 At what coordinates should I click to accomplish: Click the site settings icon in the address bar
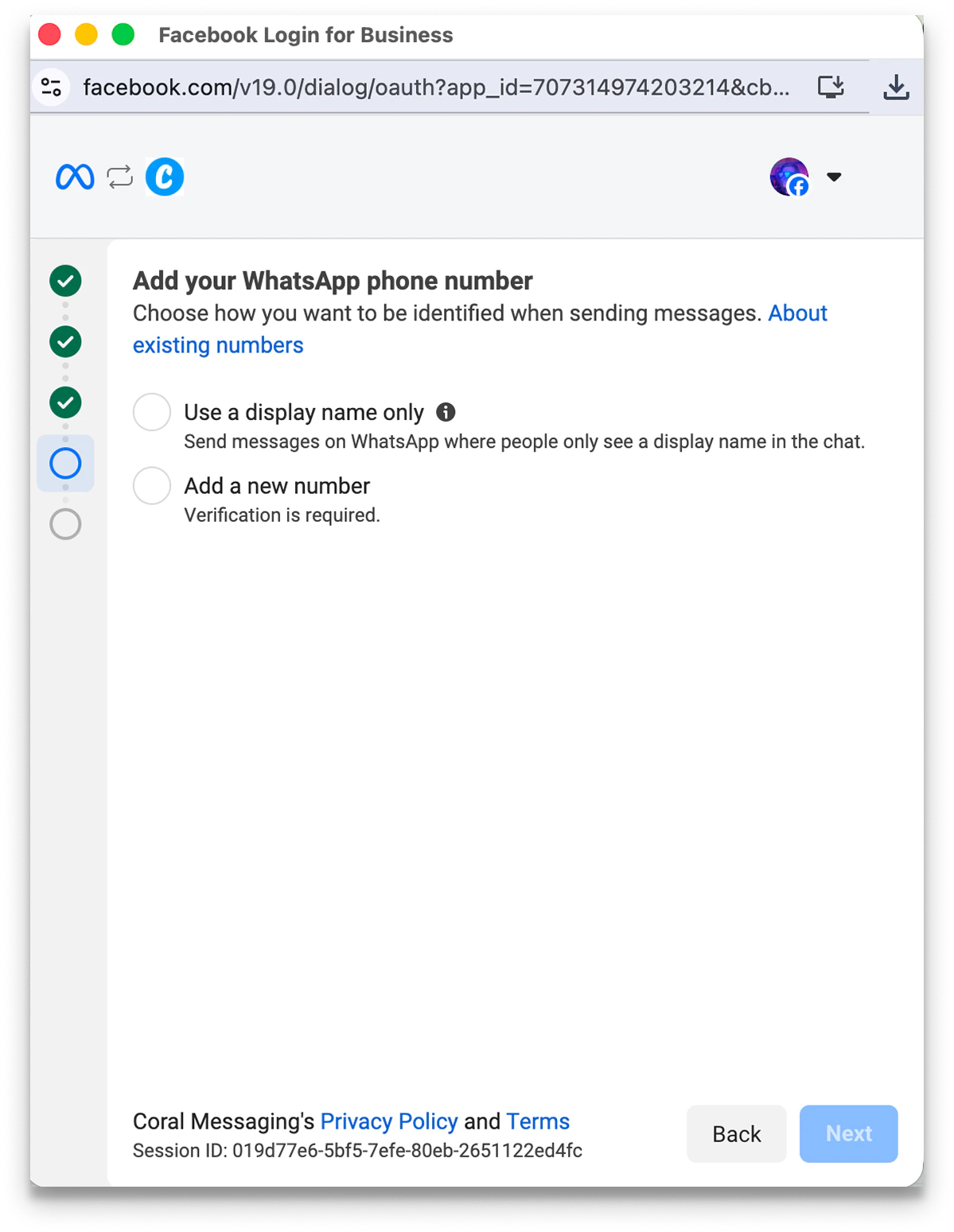[x=51, y=87]
